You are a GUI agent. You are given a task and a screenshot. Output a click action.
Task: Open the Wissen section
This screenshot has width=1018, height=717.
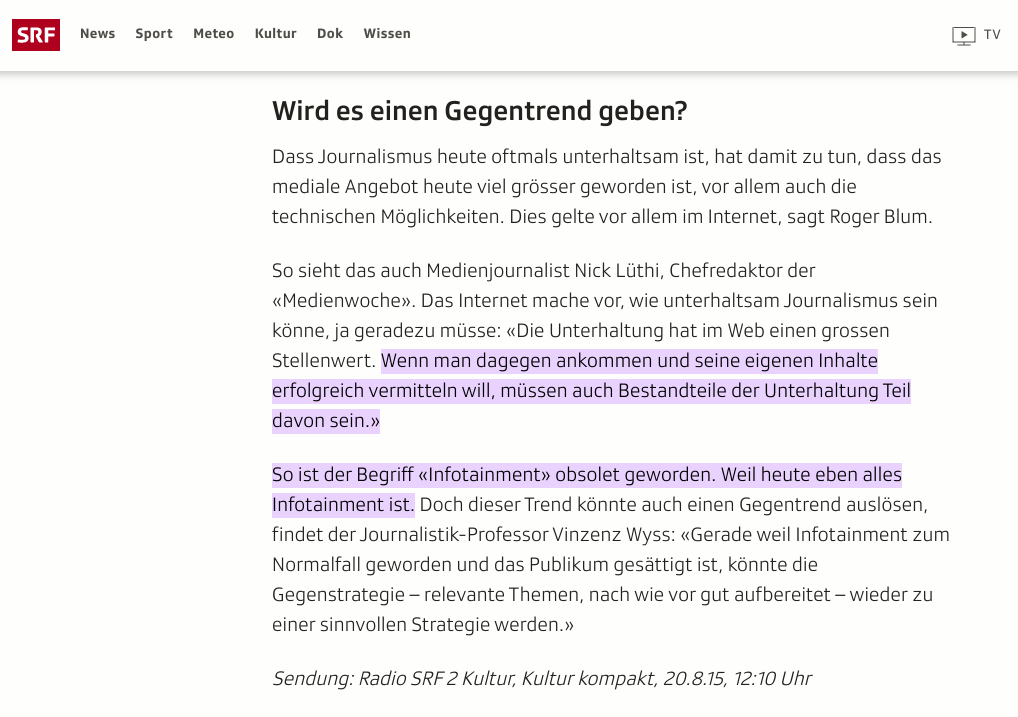pos(387,34)
